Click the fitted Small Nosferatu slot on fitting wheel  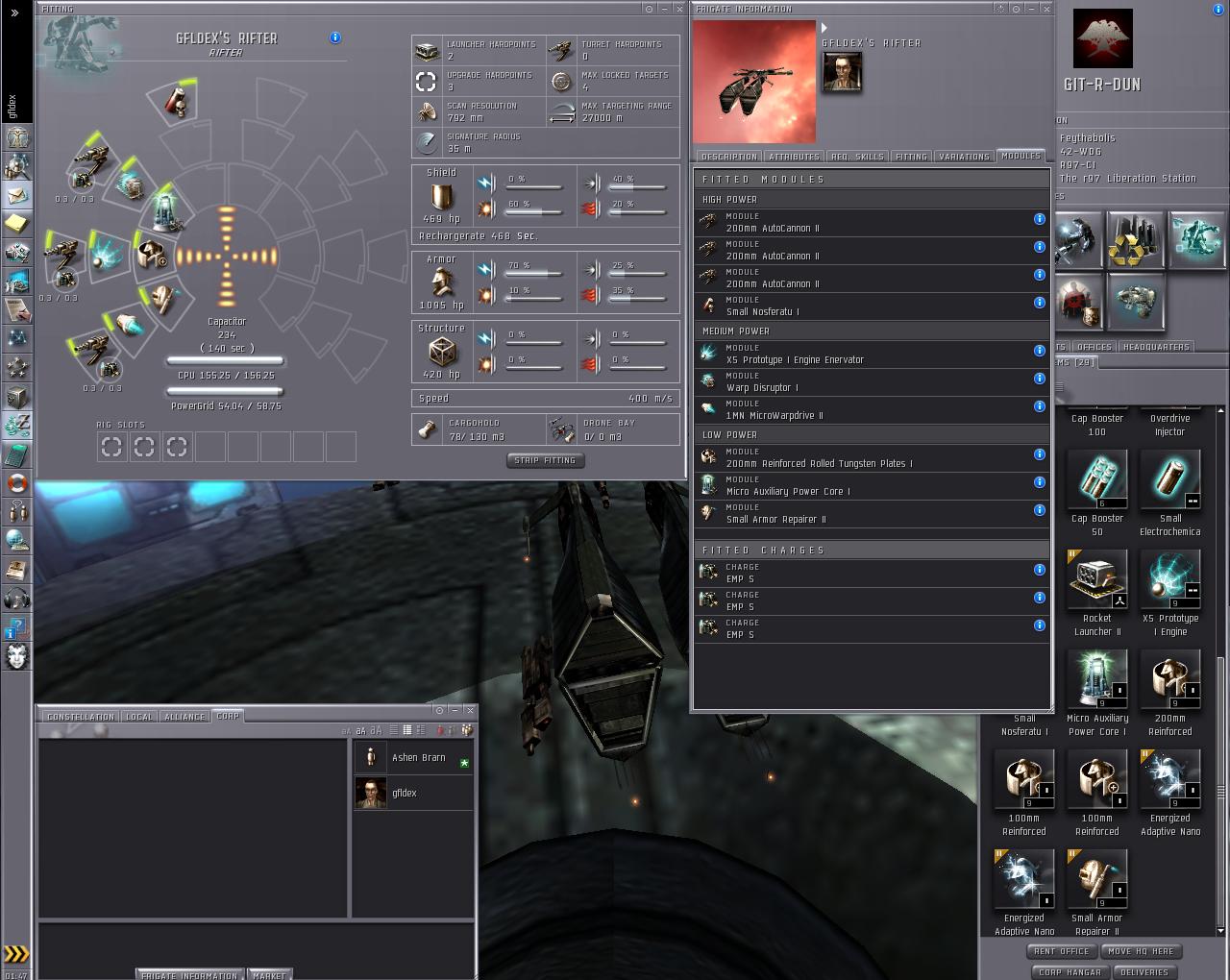pyautogui.click(x=176, y=101)
